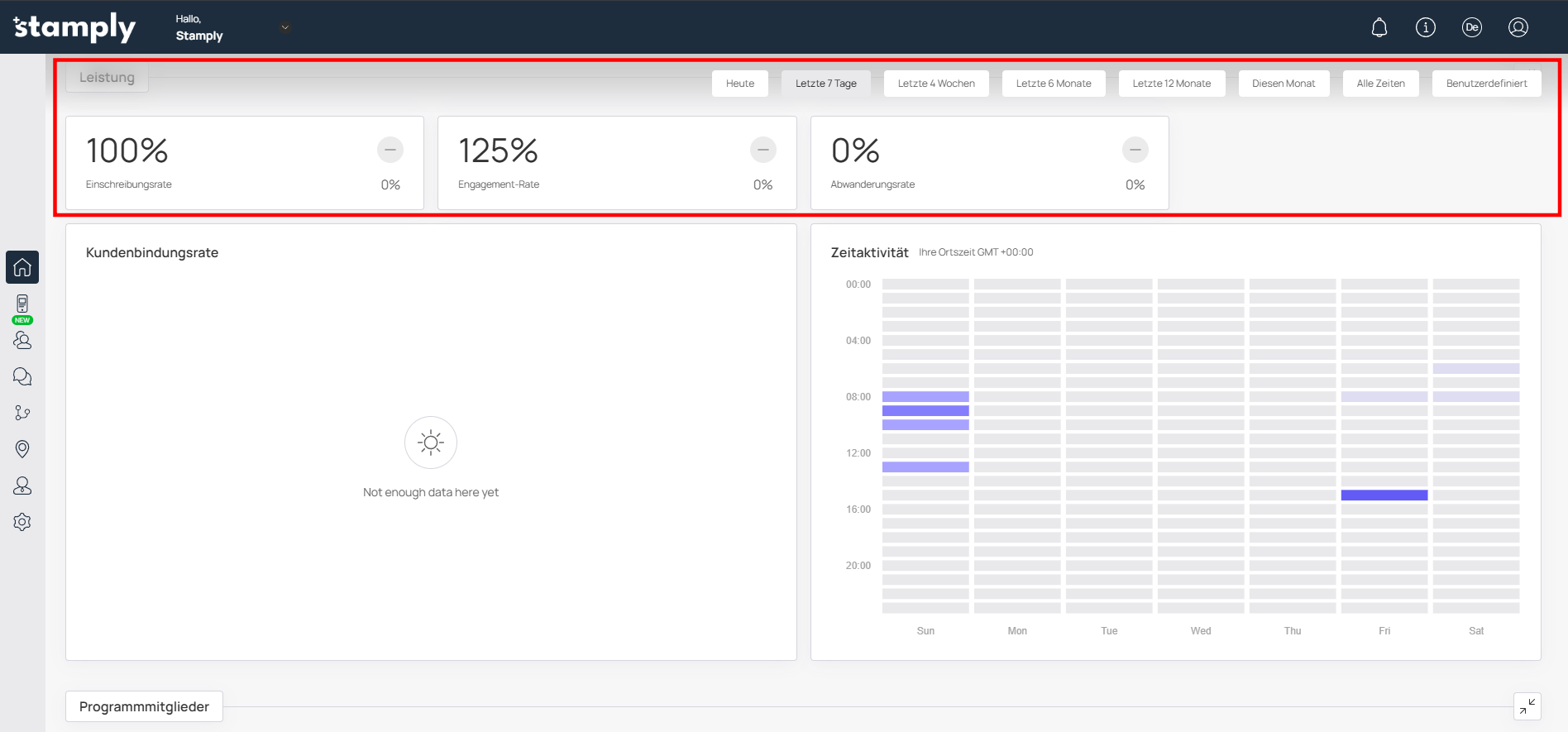Collapse the Programmmitglieder section
1568x732 pixels.
[1527, 706]
